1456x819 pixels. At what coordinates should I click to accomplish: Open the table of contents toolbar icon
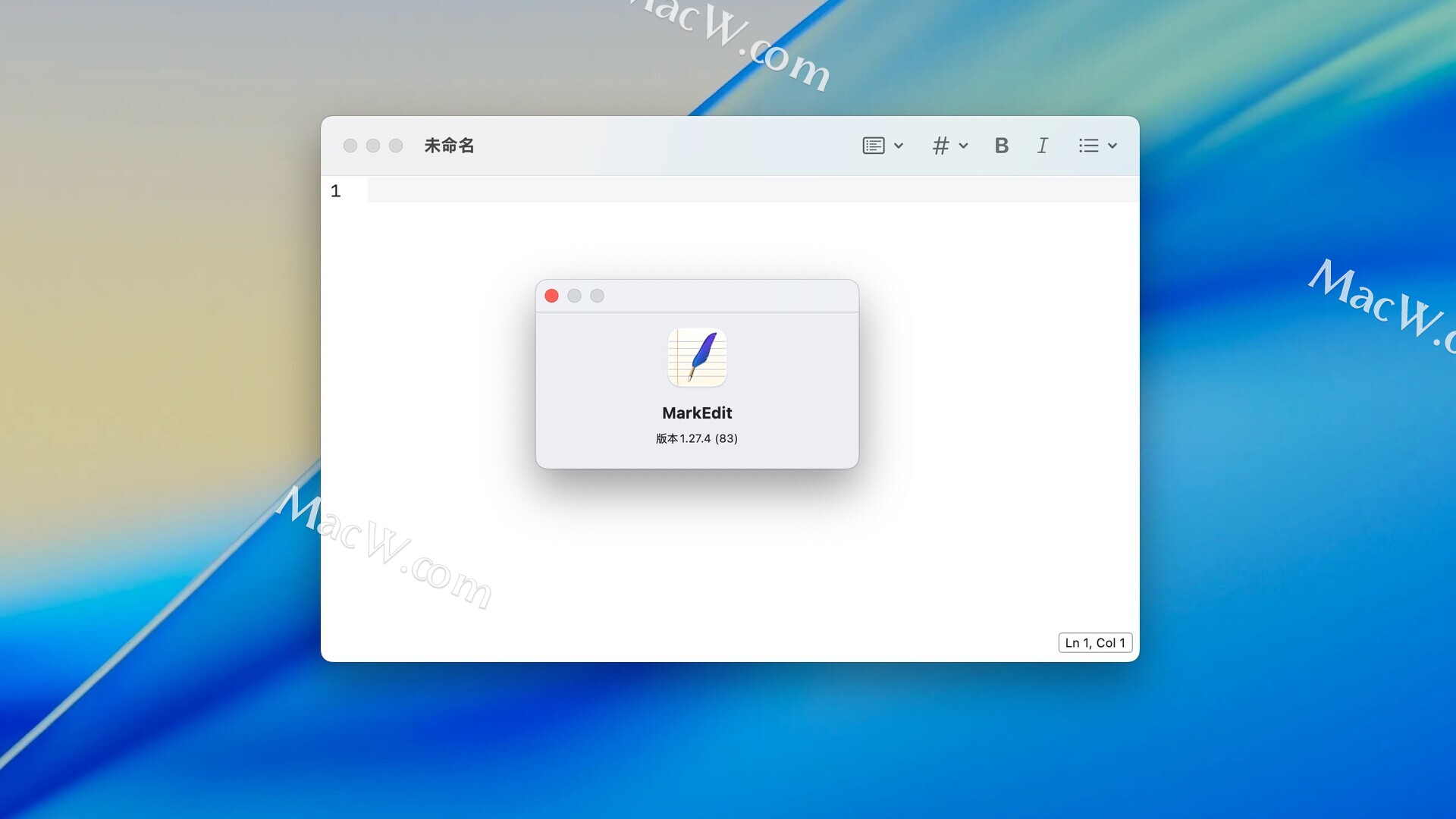point(874,146)
